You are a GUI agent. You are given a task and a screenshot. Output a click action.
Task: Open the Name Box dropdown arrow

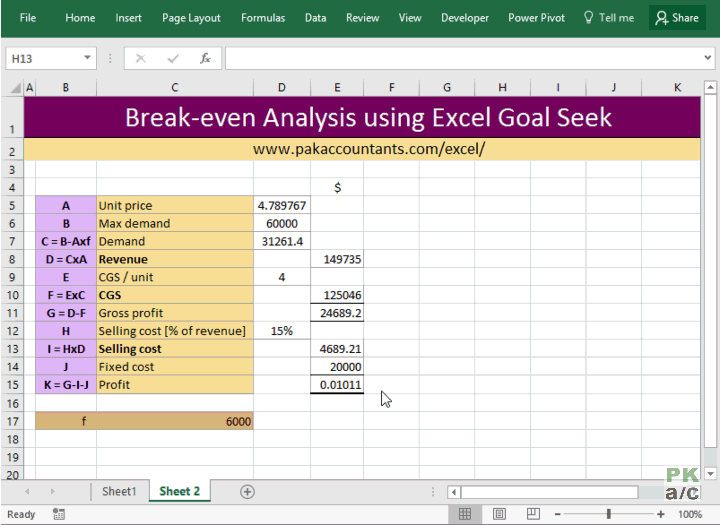click(x=87, y=58)
